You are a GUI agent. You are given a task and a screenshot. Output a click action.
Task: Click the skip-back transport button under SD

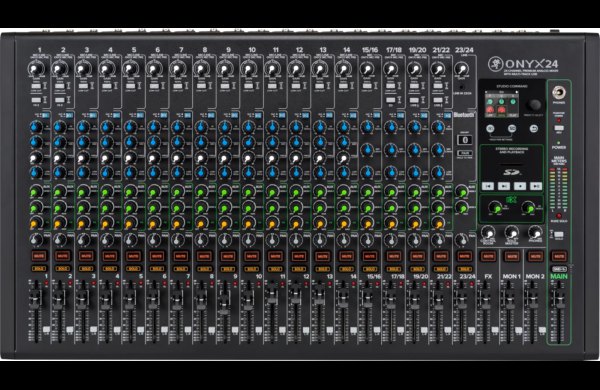(x=488, y=186)
